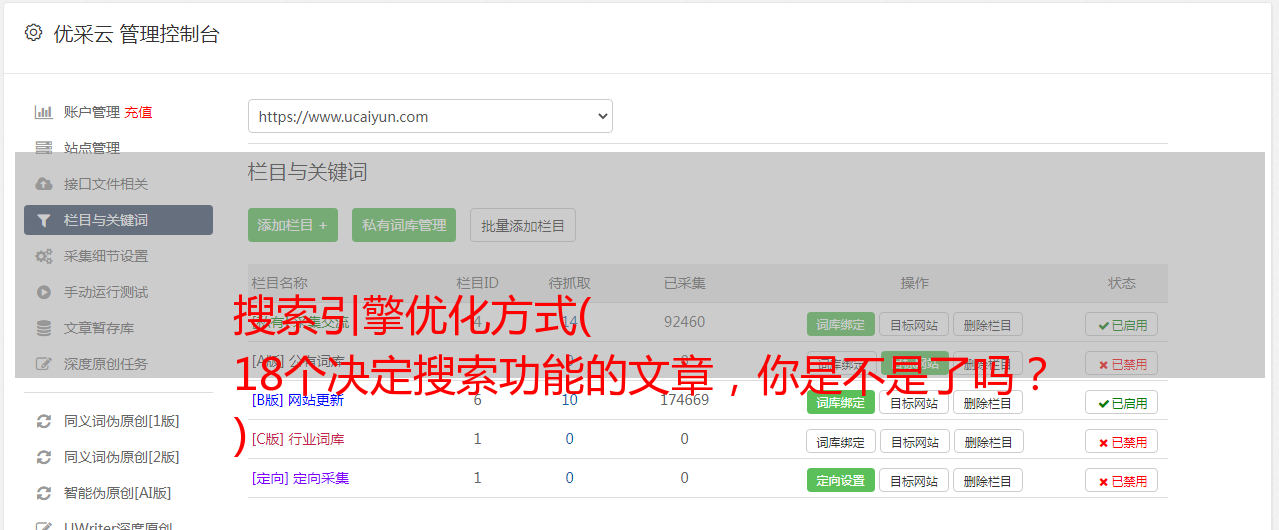This screenshot has width=1279, height=530.
Task: Click 删除栏目 in the 92460 row
Action: tap(987, 325)
